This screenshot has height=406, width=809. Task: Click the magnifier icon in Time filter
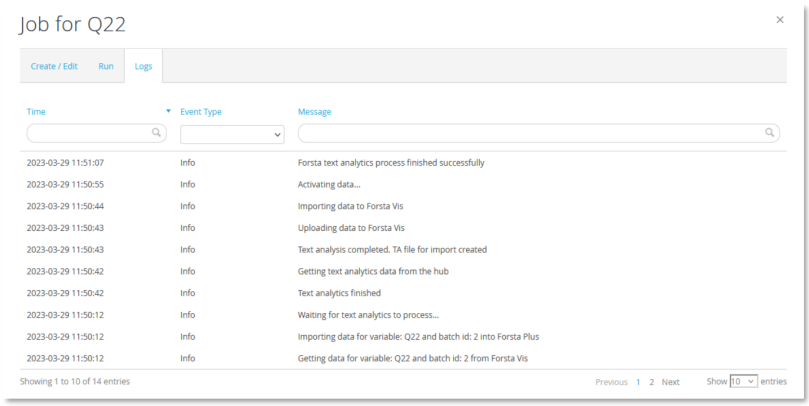[157, 133]
